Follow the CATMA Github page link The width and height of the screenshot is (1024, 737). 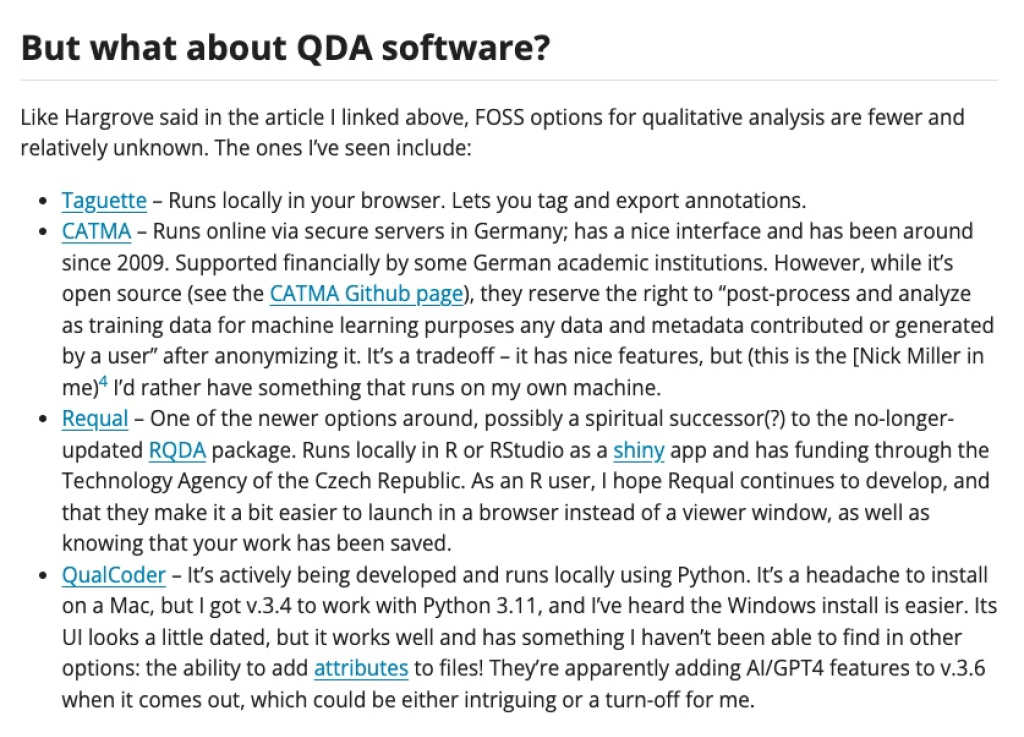366,294
